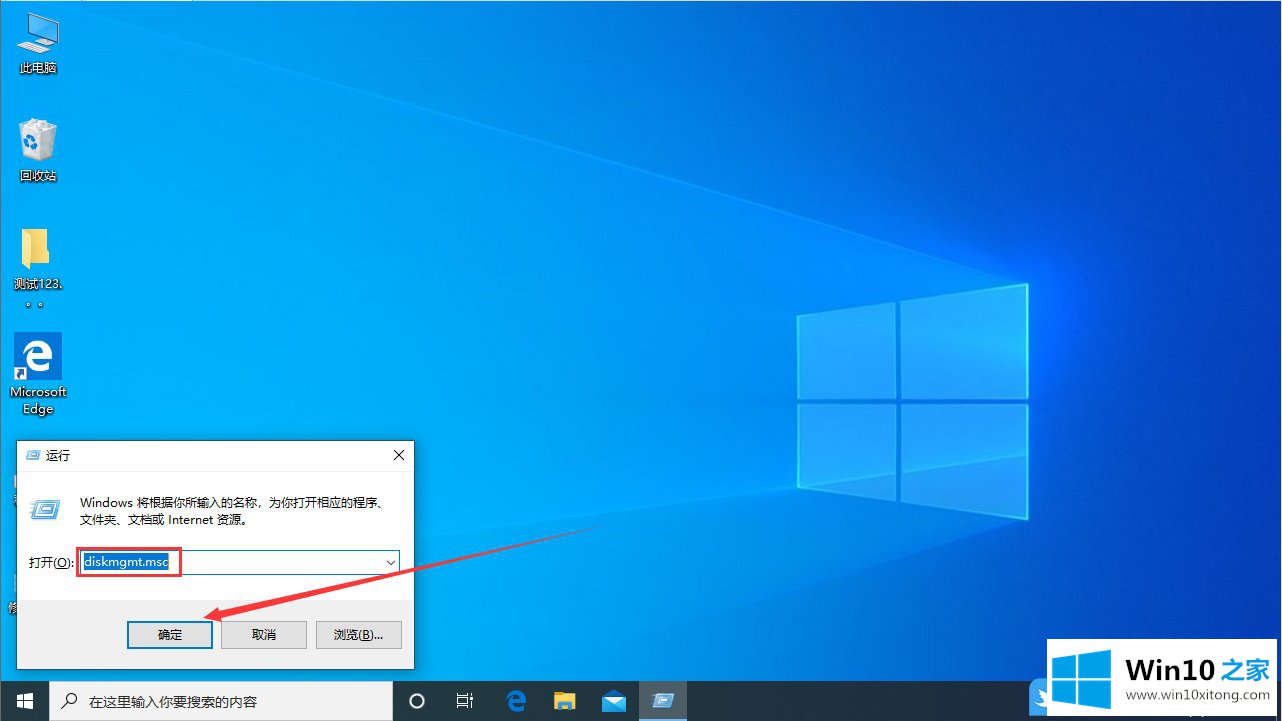Expand the 打开 combo box dropdown arrow
Viewport: 1282px width, 721px height.
pyautogui.click(x=390, y=563)
